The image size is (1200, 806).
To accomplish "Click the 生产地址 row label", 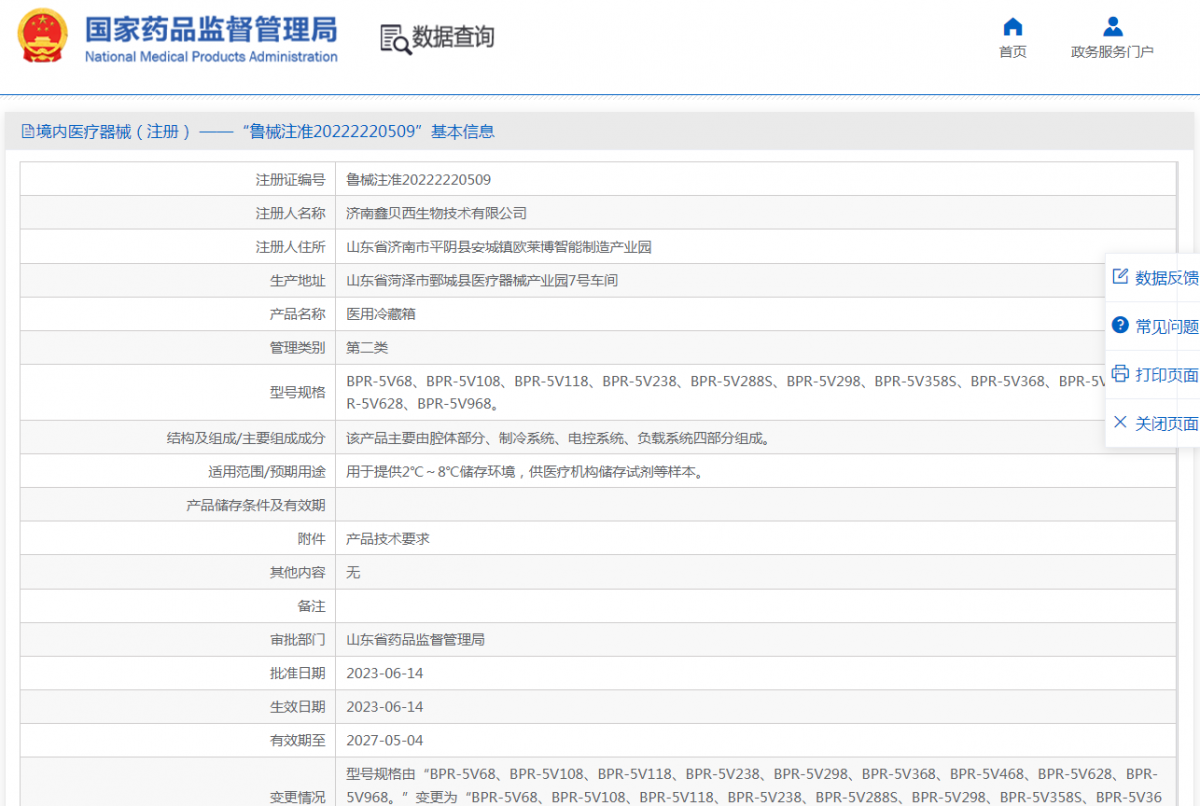I will 297,281.
